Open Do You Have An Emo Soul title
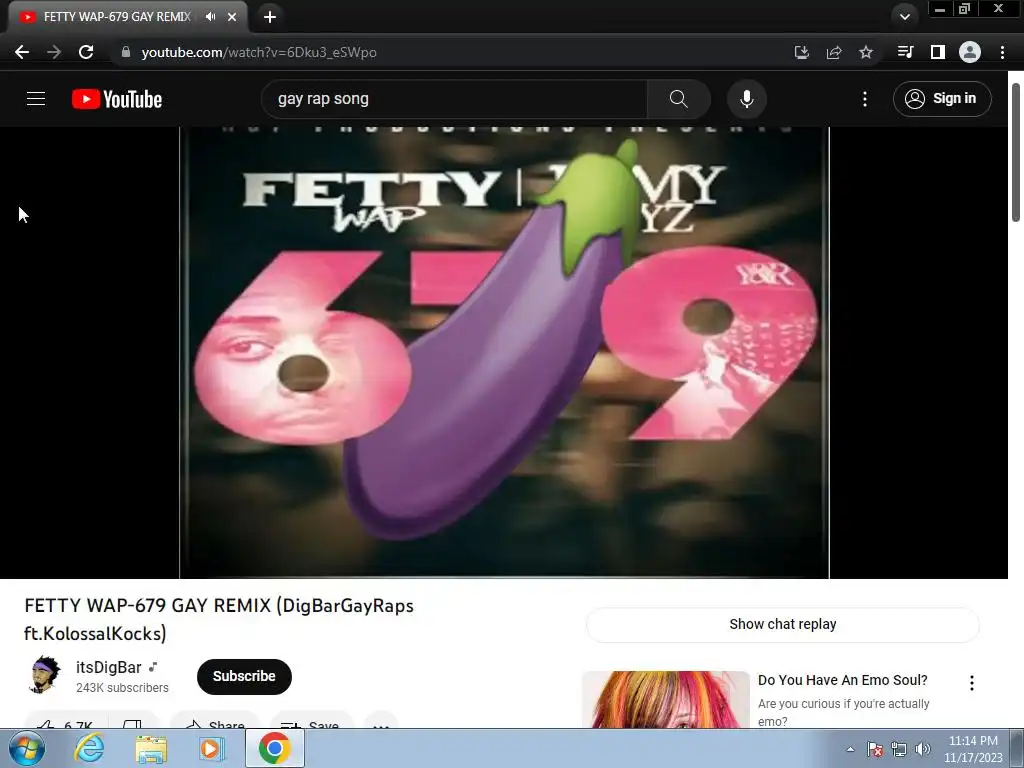This screenshot has width=1024, height=768. click(842, 680)
